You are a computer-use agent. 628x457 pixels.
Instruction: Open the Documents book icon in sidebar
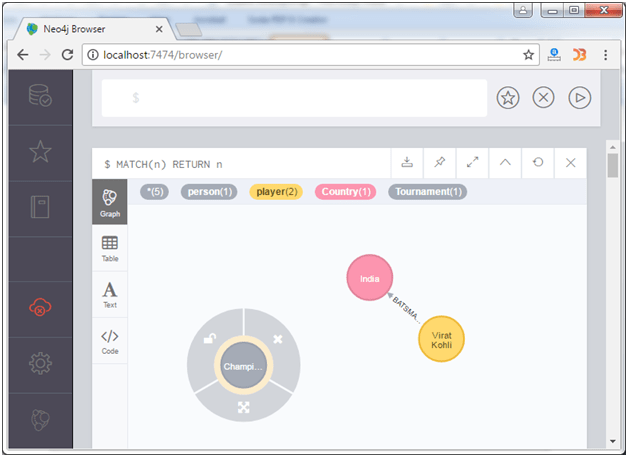point(40,207)
